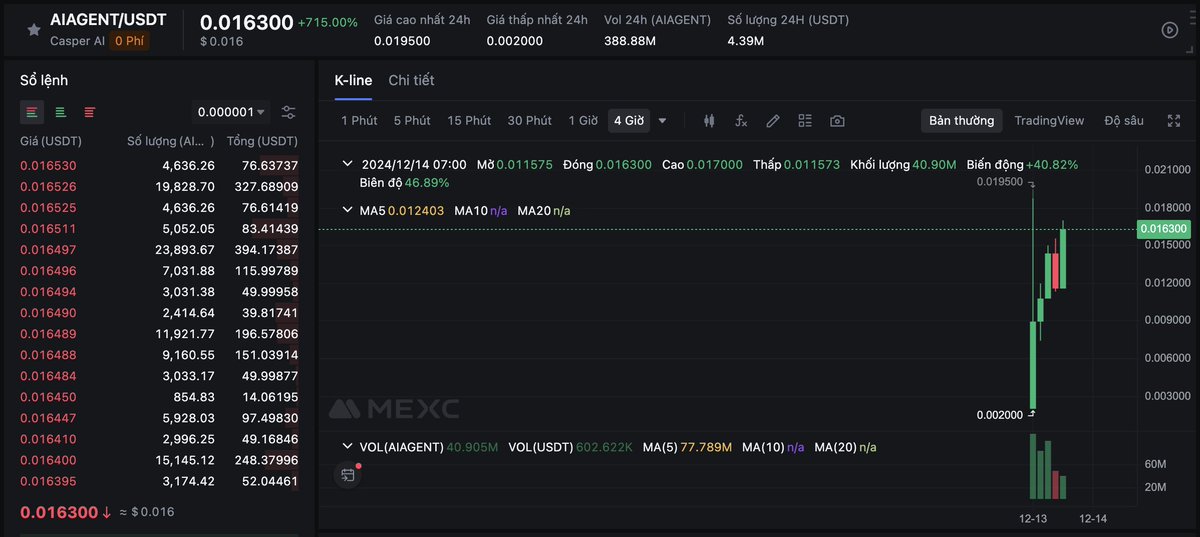Viewport: 1200px width, 537px height.
Task: Click the Số lượng 24H (USDT) value 4.39M
Action: (x=746, y=41)
